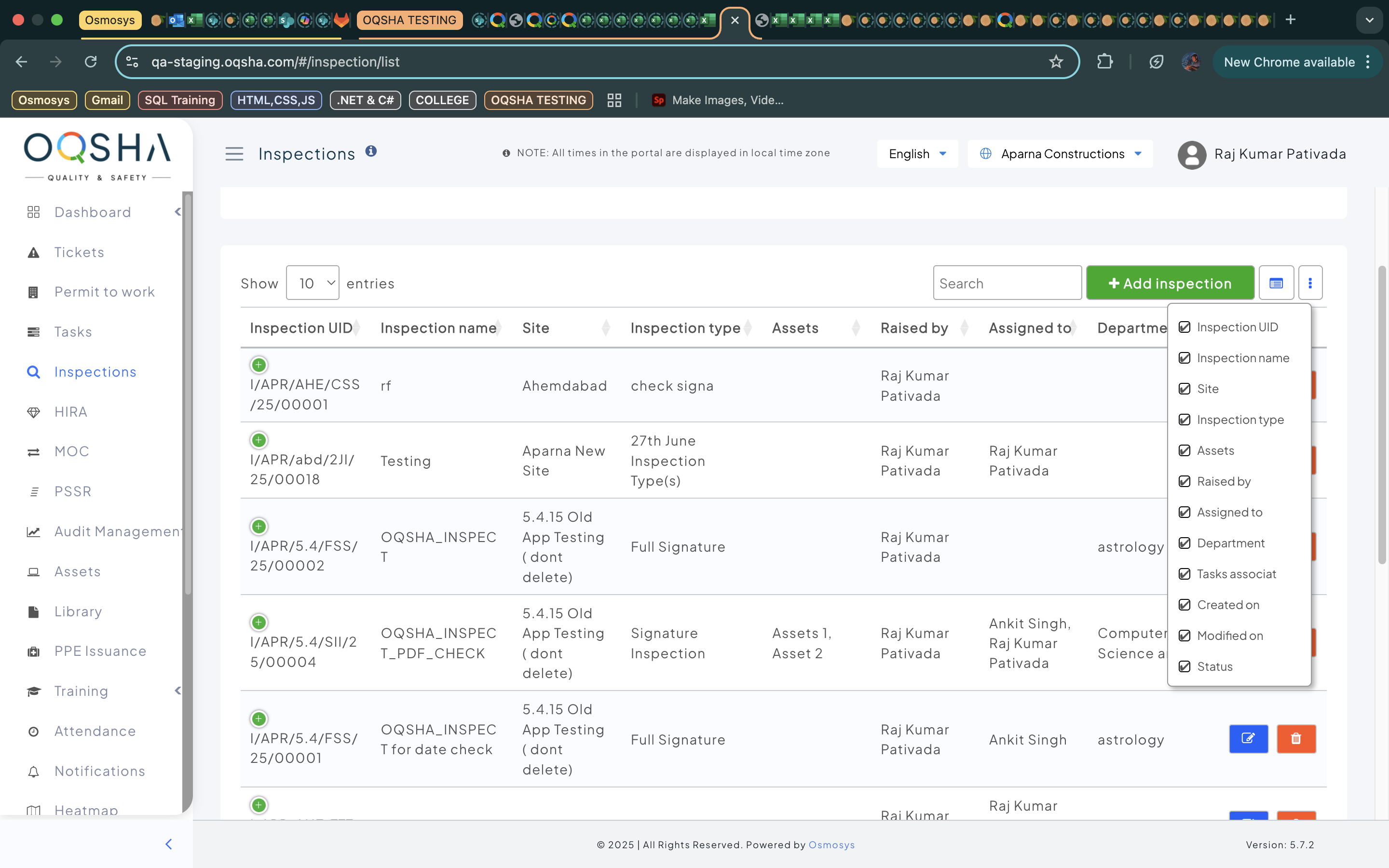Screen dimensions: 1389x868
Task: Collapse sidebar using bottom left arrow
Action: (169, 844)
